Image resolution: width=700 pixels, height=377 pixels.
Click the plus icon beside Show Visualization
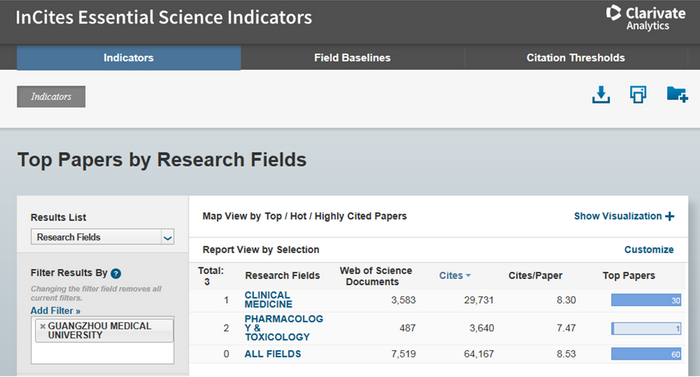(x=669, y=216)
